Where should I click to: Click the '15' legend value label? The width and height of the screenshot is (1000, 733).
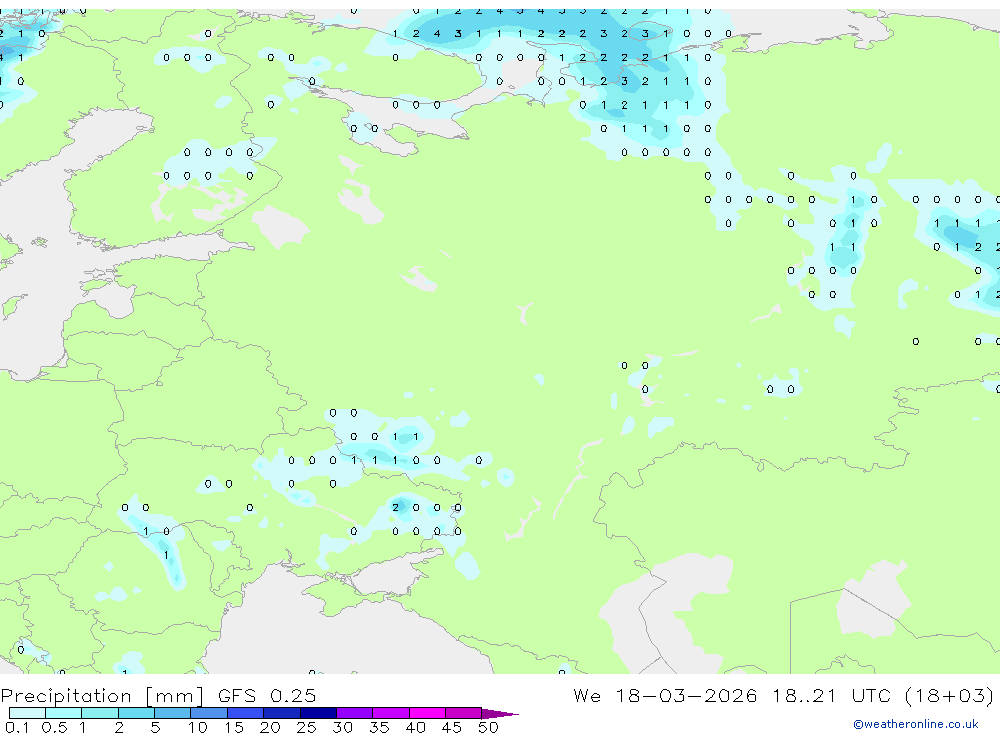[234, 727]
